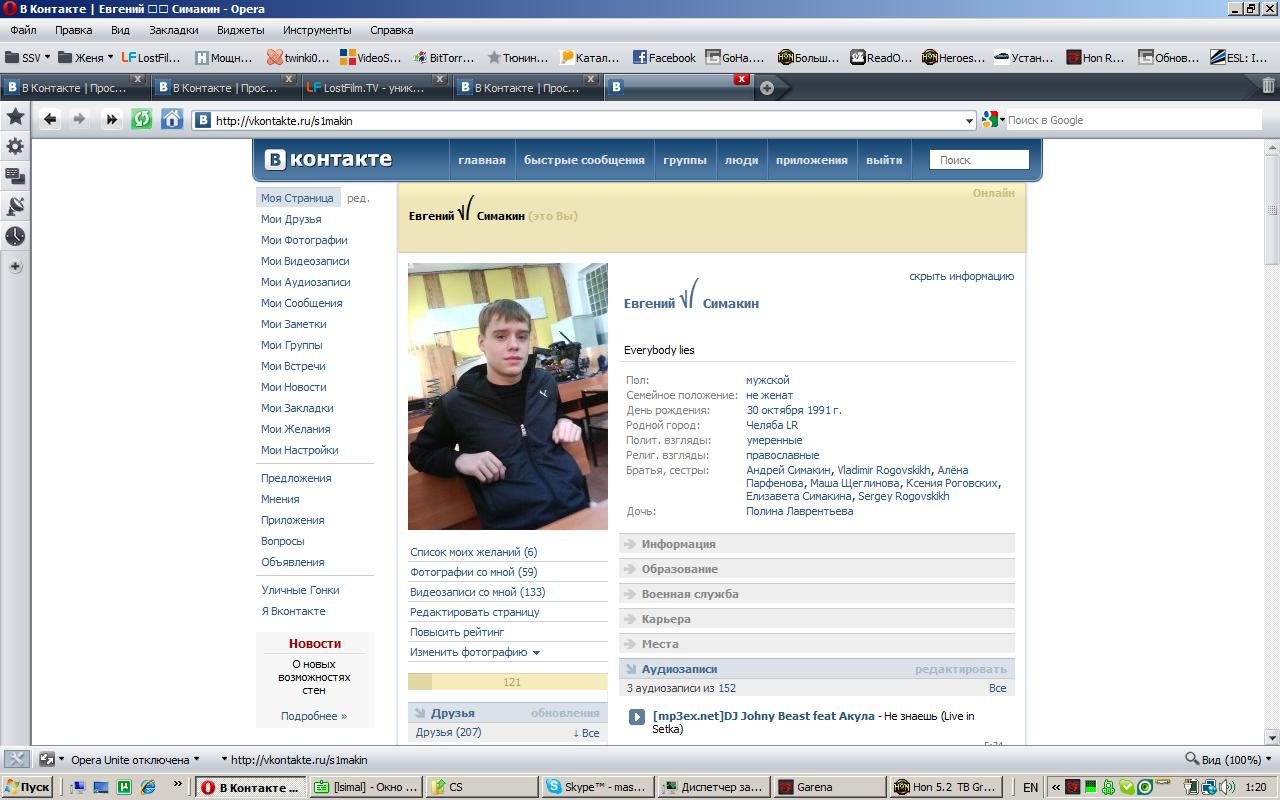The width and height of the screenshot is (1280, 800).
Task: Open the GoHa bookmark
Action: pos(736,58)
